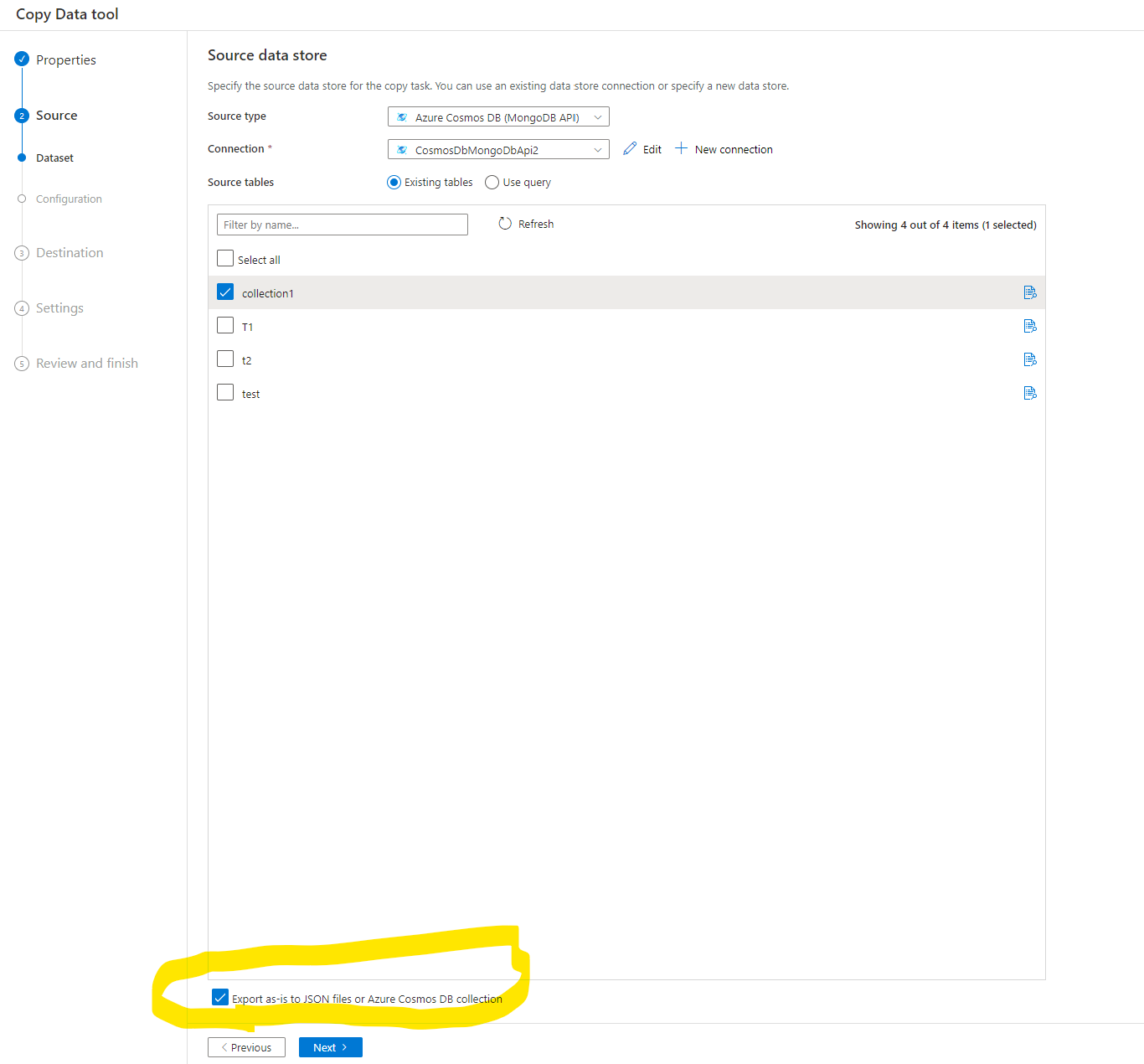Click the Cosmos DB icon in Source type box
This screenshot has width=1144, height=1064.
pos(402,117)
